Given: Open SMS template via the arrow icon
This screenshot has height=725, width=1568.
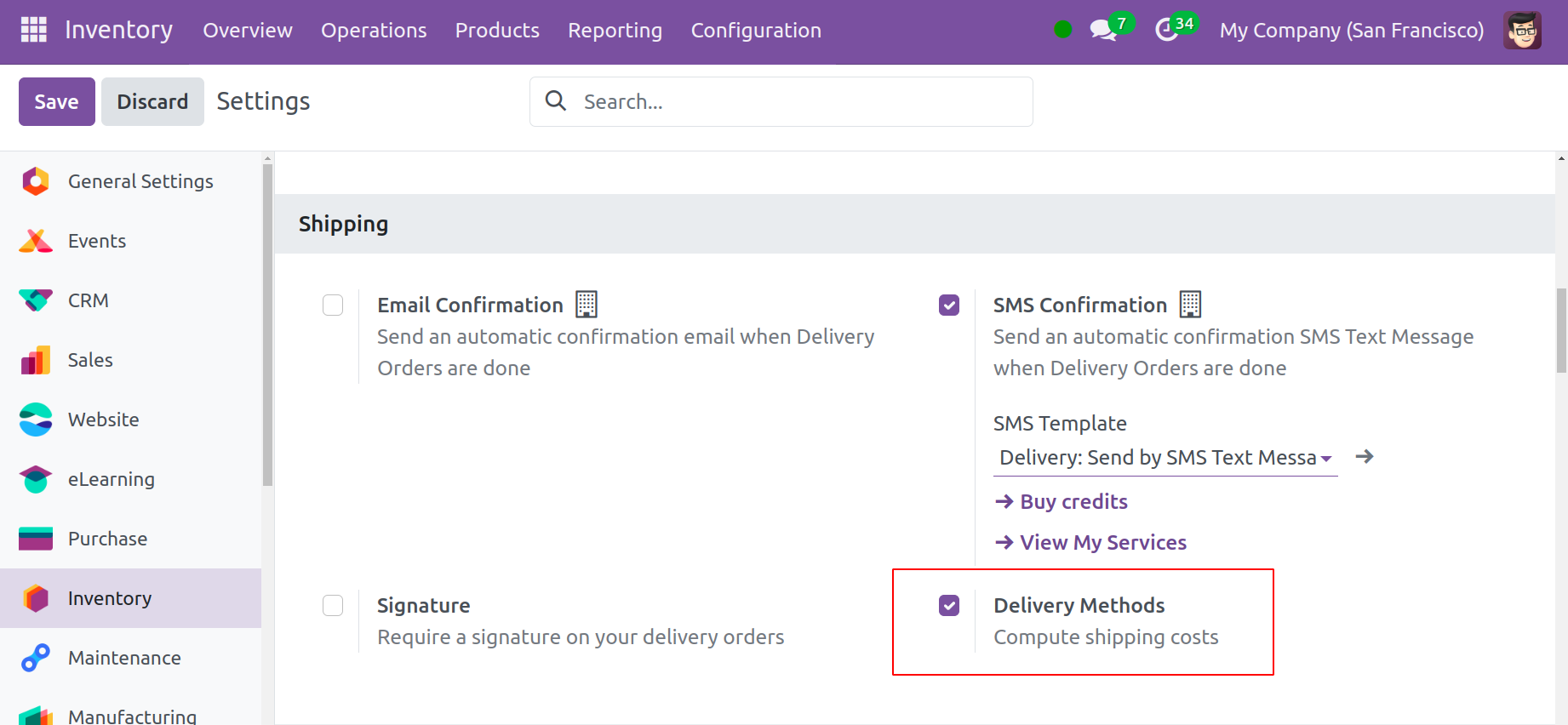Looking at the screenshot, I should [1365, 457].
